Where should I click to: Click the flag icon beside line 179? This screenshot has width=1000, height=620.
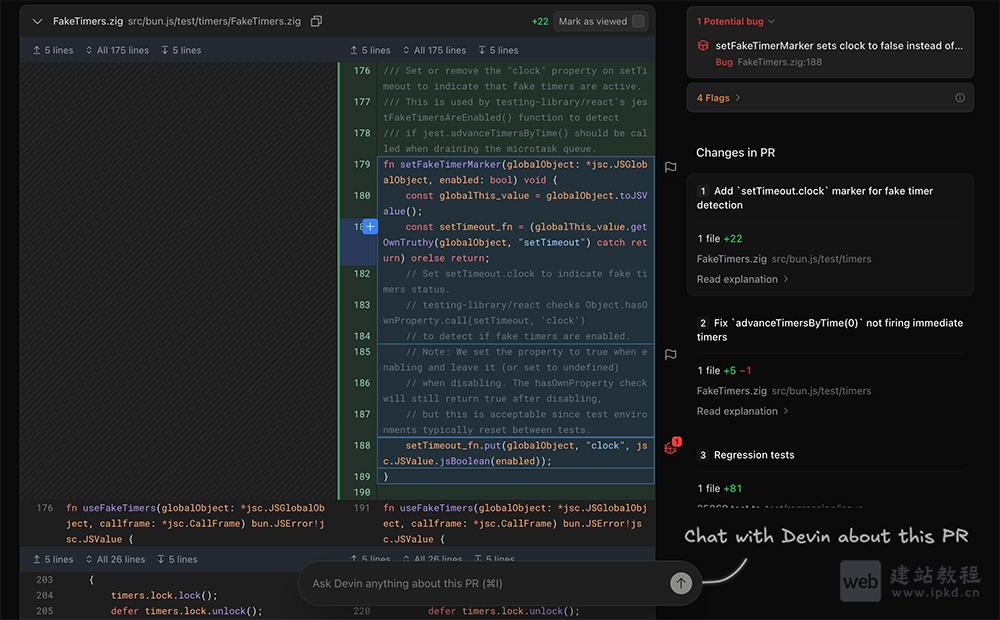(671, 167)
